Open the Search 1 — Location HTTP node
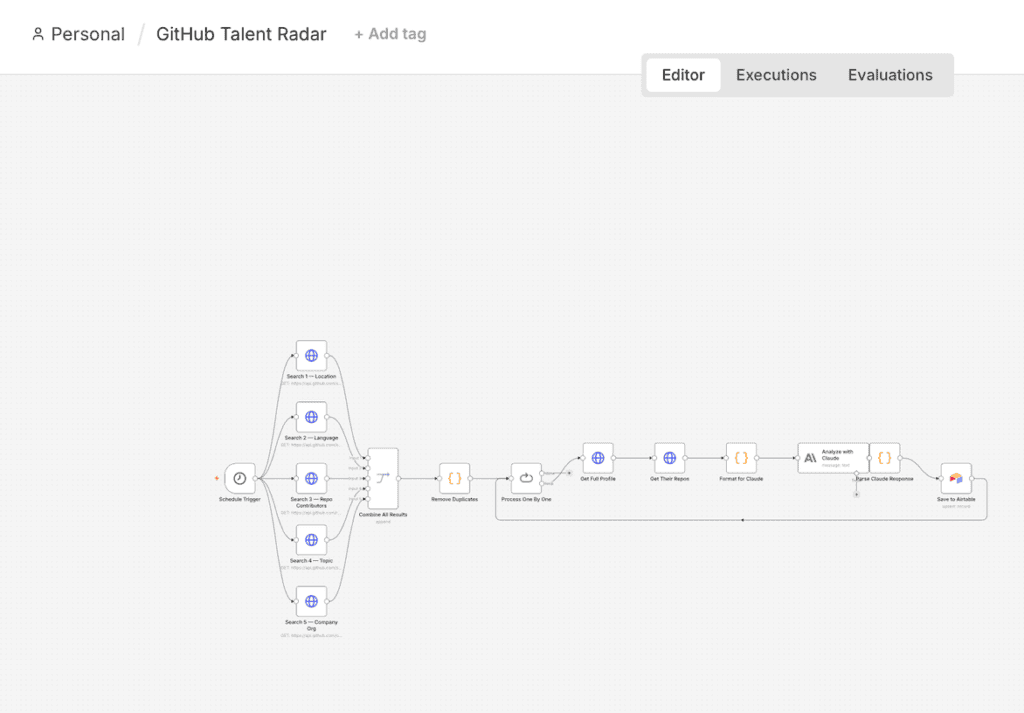The image size is (1024, 713). (x=312, y=356)
